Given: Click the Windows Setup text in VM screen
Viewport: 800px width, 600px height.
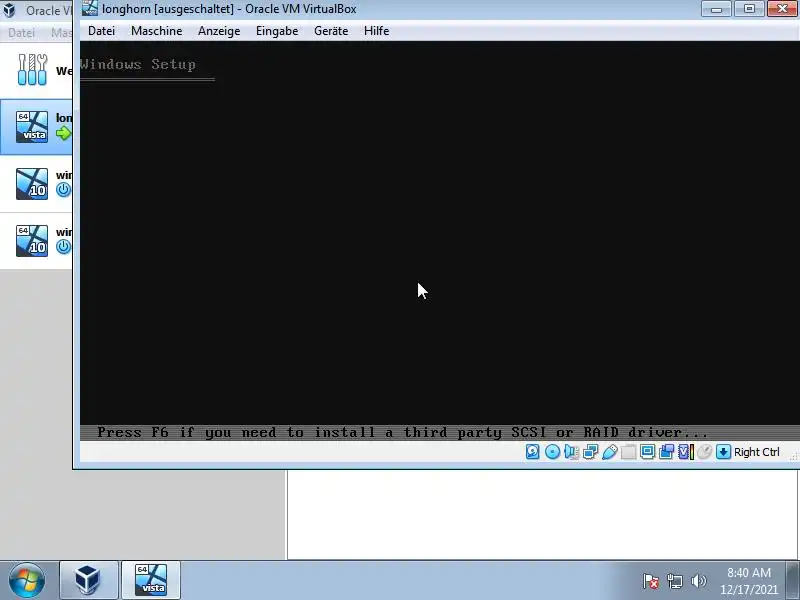Looking at the screenshot, I should coord(138,64).
